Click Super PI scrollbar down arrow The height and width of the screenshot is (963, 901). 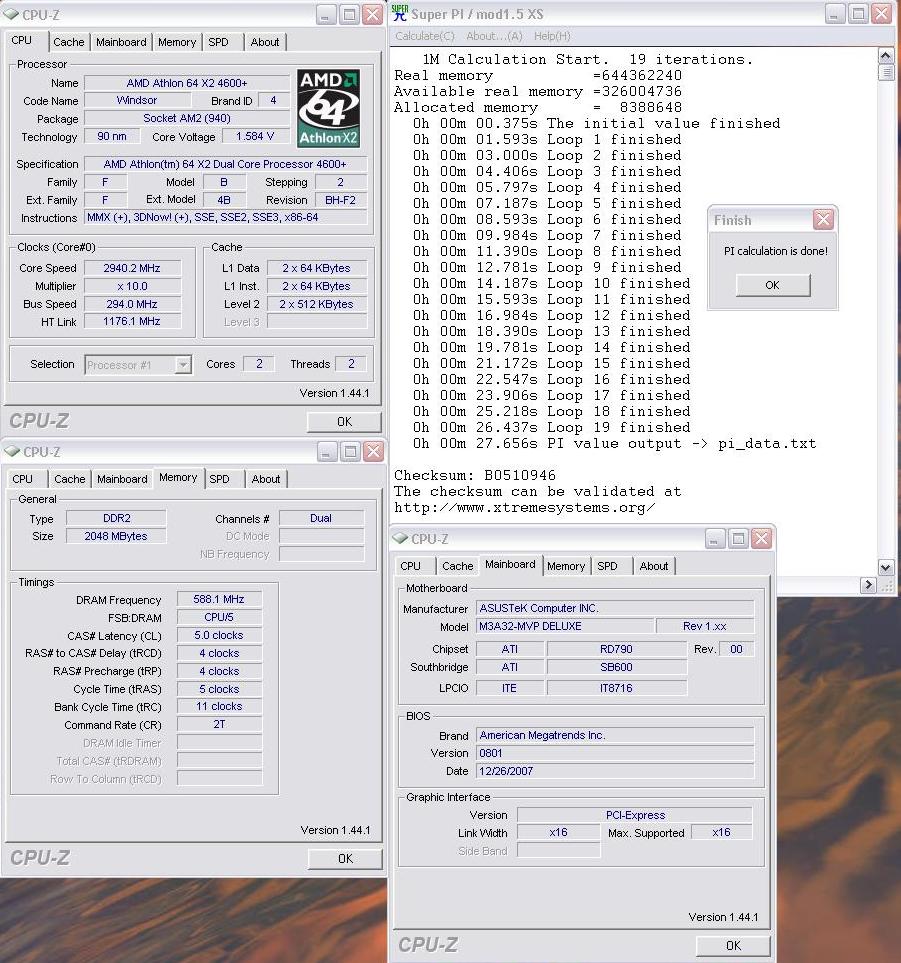pyautogui.click(x=885, y=567)
